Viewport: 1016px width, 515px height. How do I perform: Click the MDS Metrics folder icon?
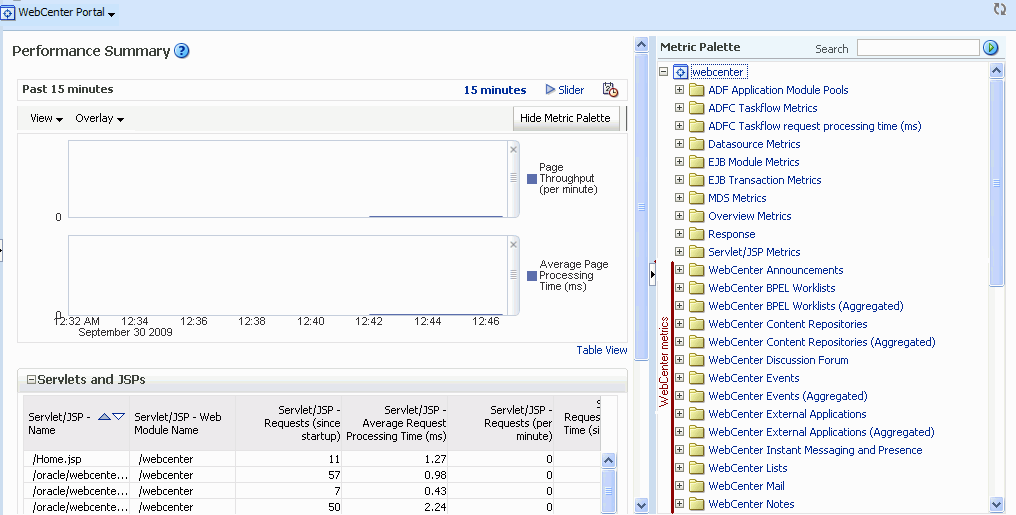tap(697, 198)
